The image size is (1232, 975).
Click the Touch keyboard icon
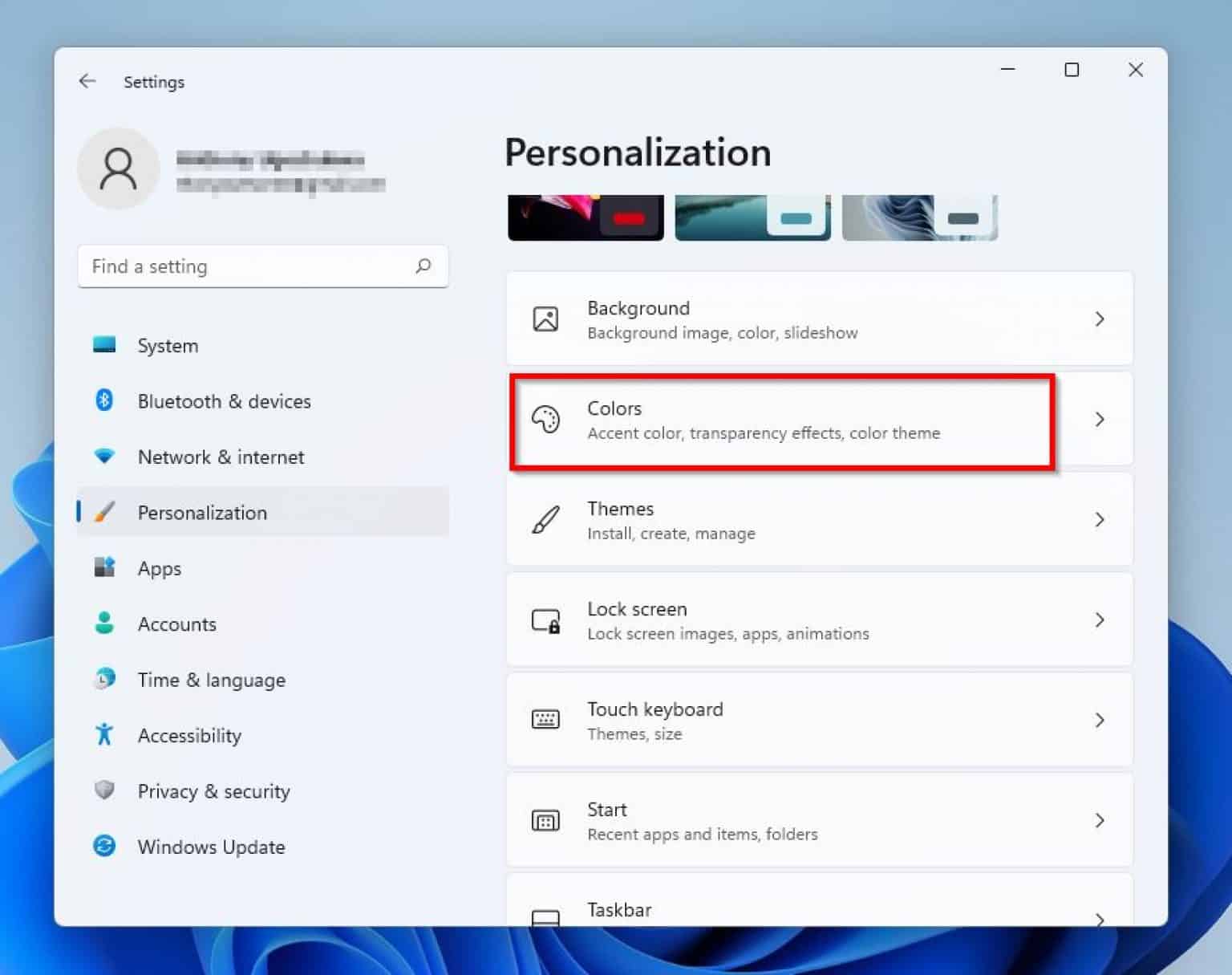(x=546, y=719)
